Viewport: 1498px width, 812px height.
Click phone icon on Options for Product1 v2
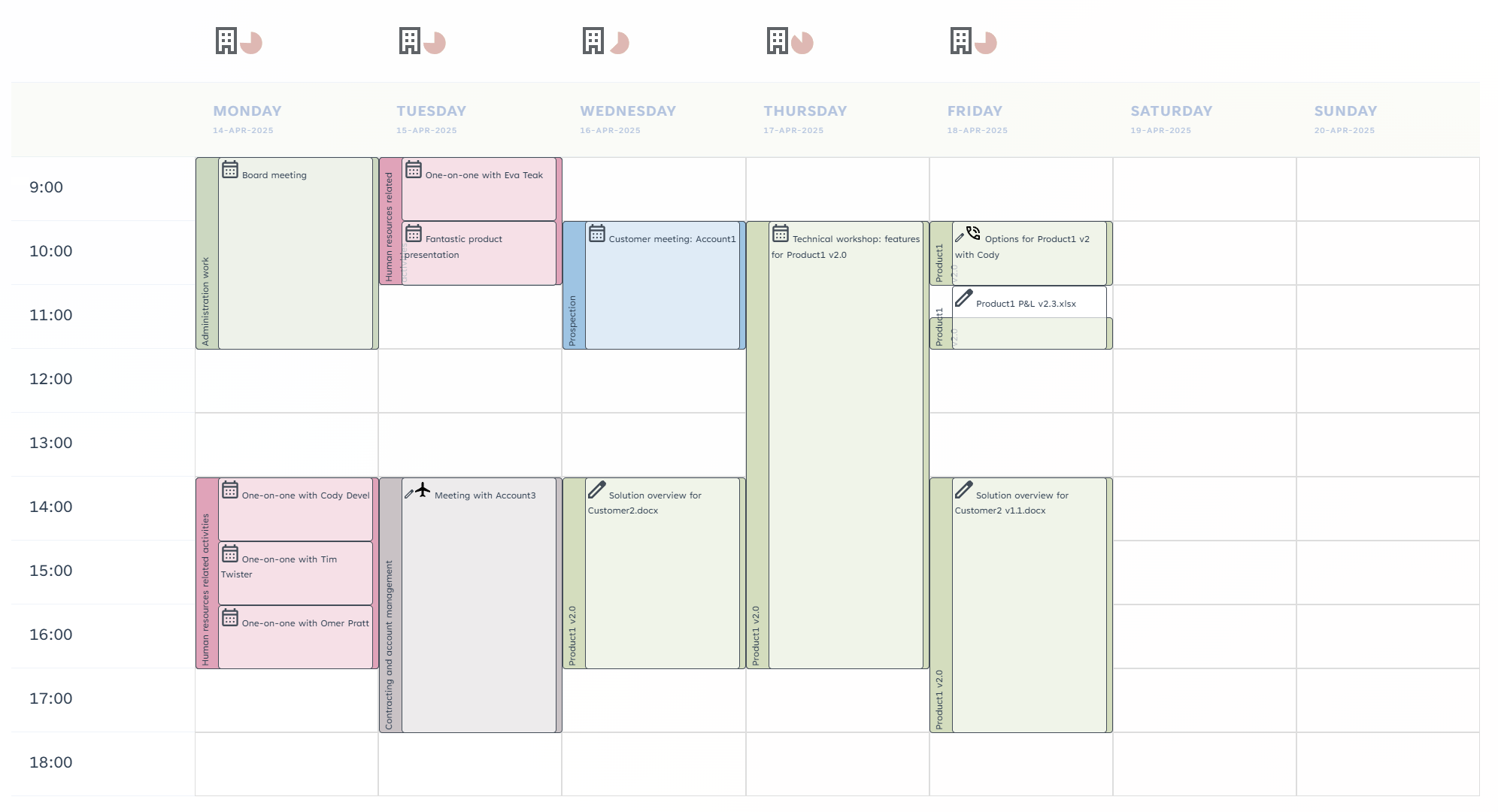(x=974, y=232)
